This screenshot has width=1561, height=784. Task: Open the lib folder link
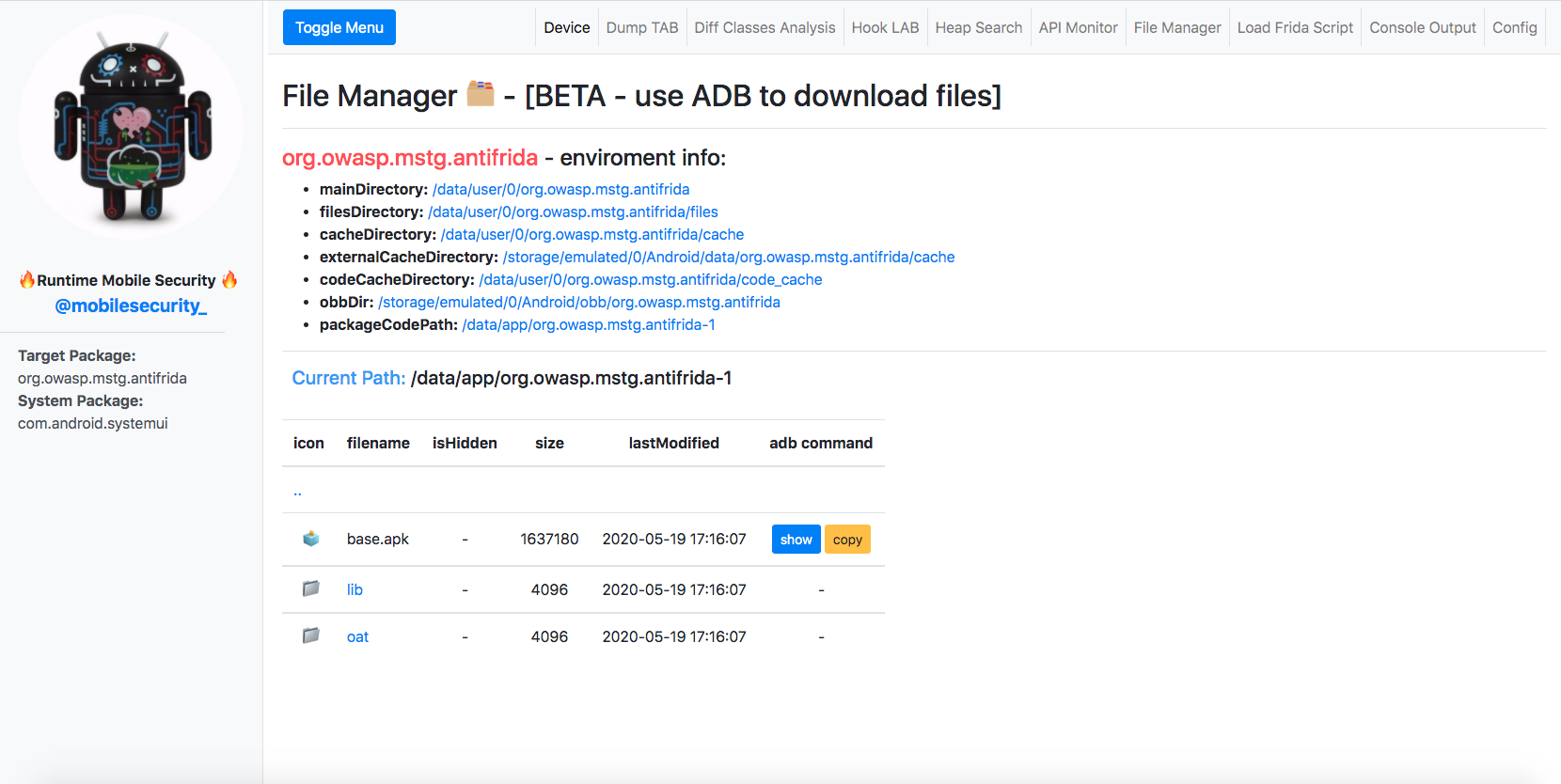[355, 589]
